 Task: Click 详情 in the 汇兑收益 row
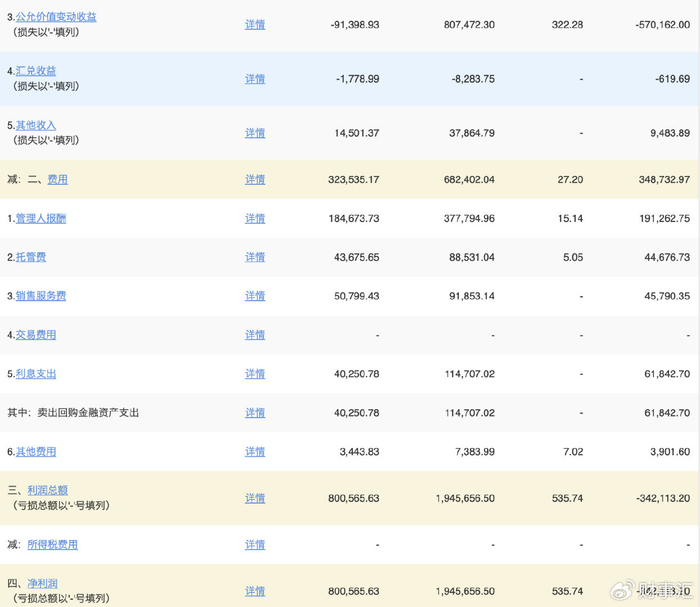point(255,78)
